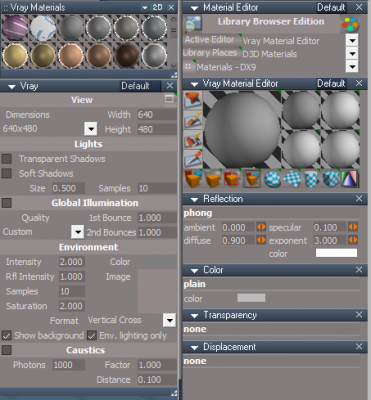
Task: Click the phong reflection shader label
Action: point(198,213)
